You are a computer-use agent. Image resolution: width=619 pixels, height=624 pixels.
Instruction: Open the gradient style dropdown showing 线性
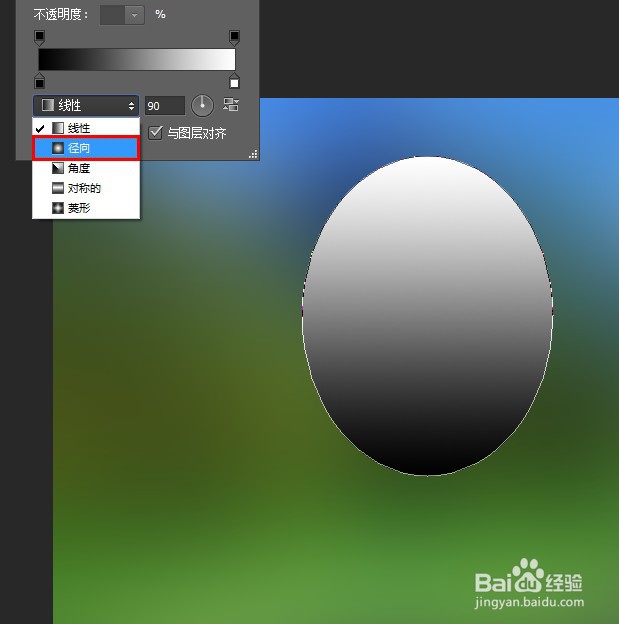click(86, 105)
